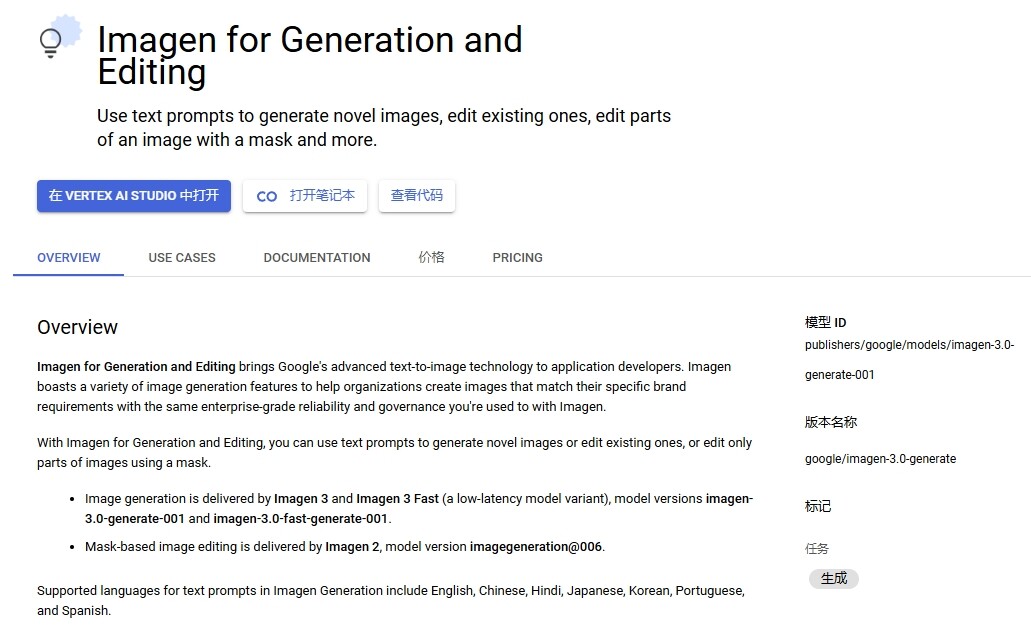This screenshot has width=1031, height=633.
Task: Click the google/imagen-3.0-generate version name
Action: 880,459
